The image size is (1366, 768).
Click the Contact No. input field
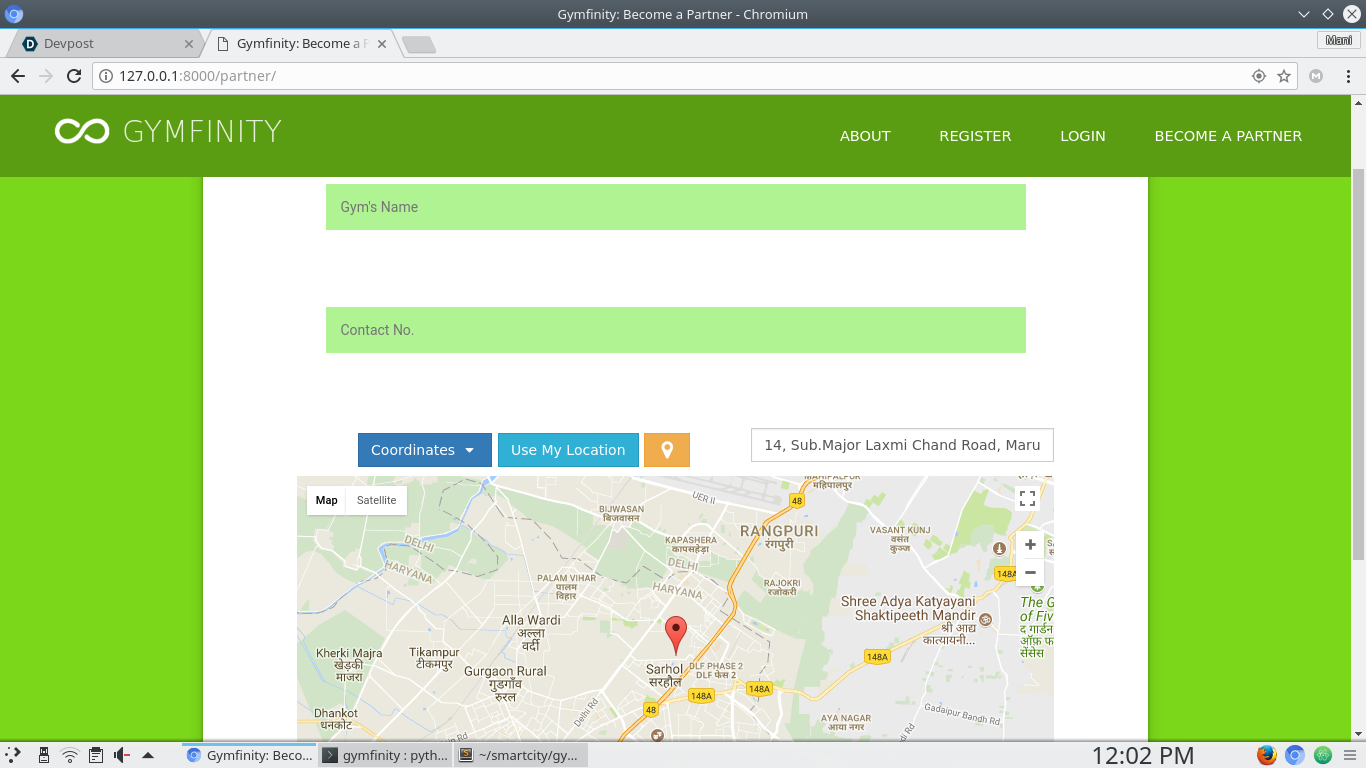coord(676,330)
